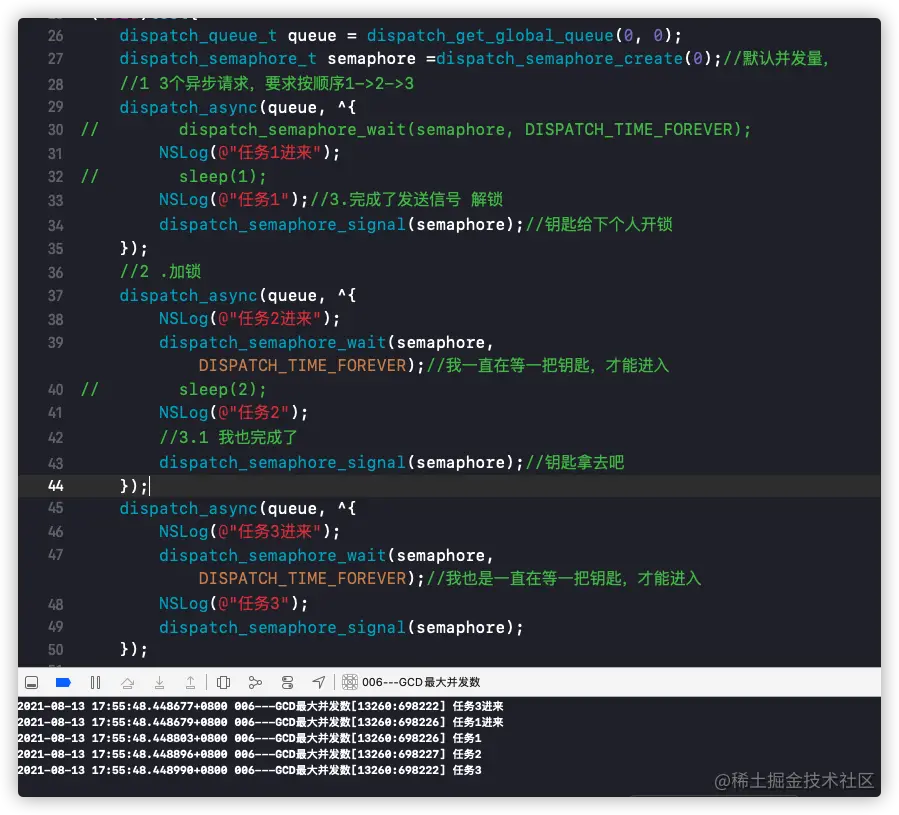
Task: Step into the function call
Action: [159, 683]
